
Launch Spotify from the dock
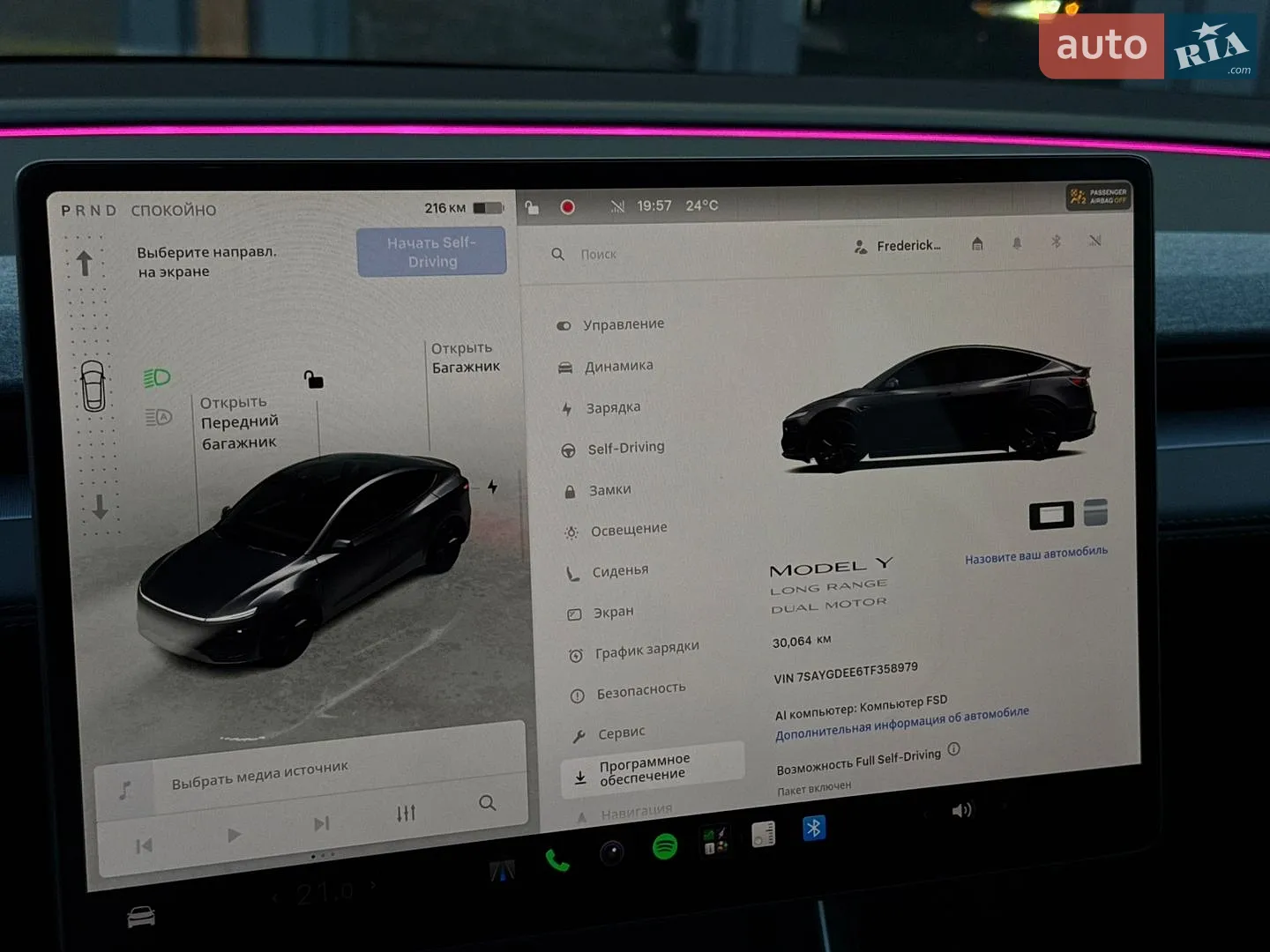click(x=665, y=846)
